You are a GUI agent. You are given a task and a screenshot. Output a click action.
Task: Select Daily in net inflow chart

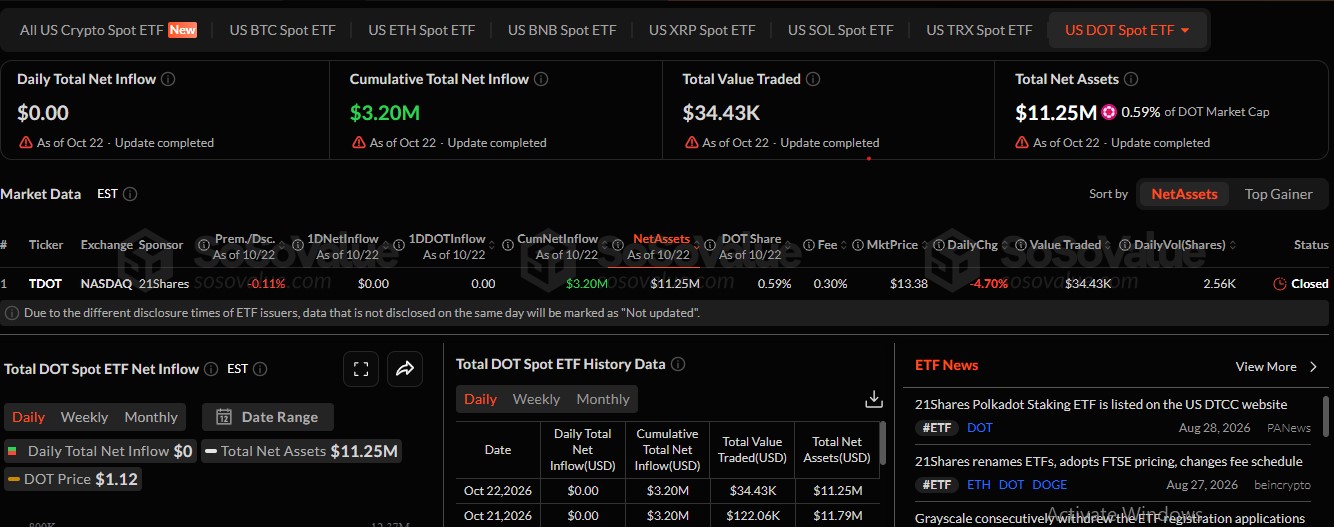coord(28,417)
